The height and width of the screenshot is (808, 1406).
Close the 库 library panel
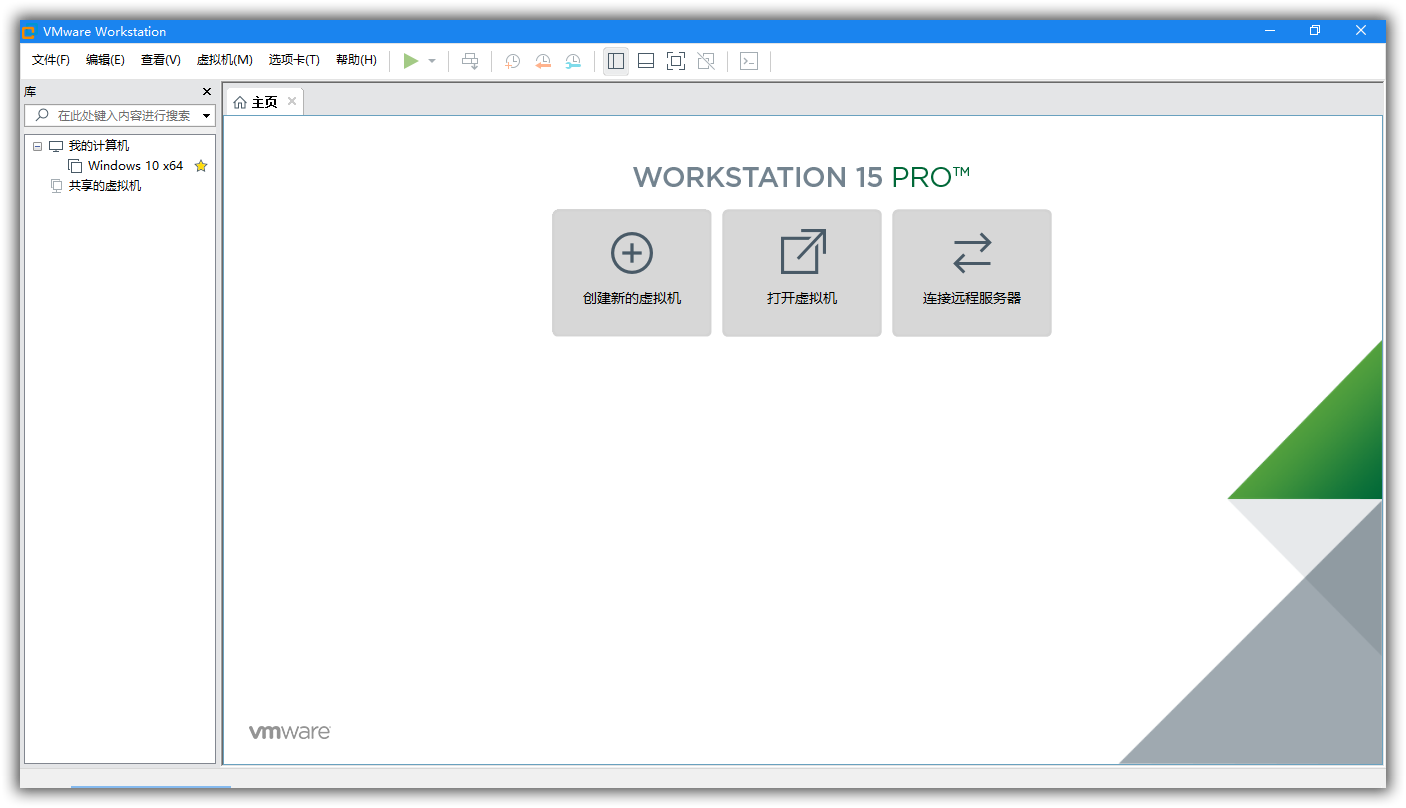207,92
